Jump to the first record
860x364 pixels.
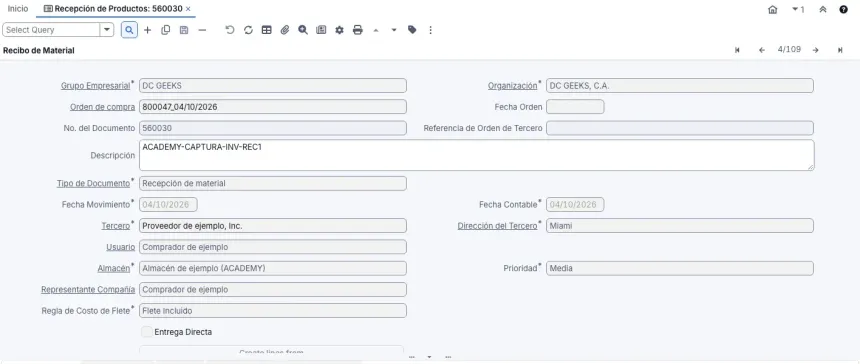[x=737, y=50]
